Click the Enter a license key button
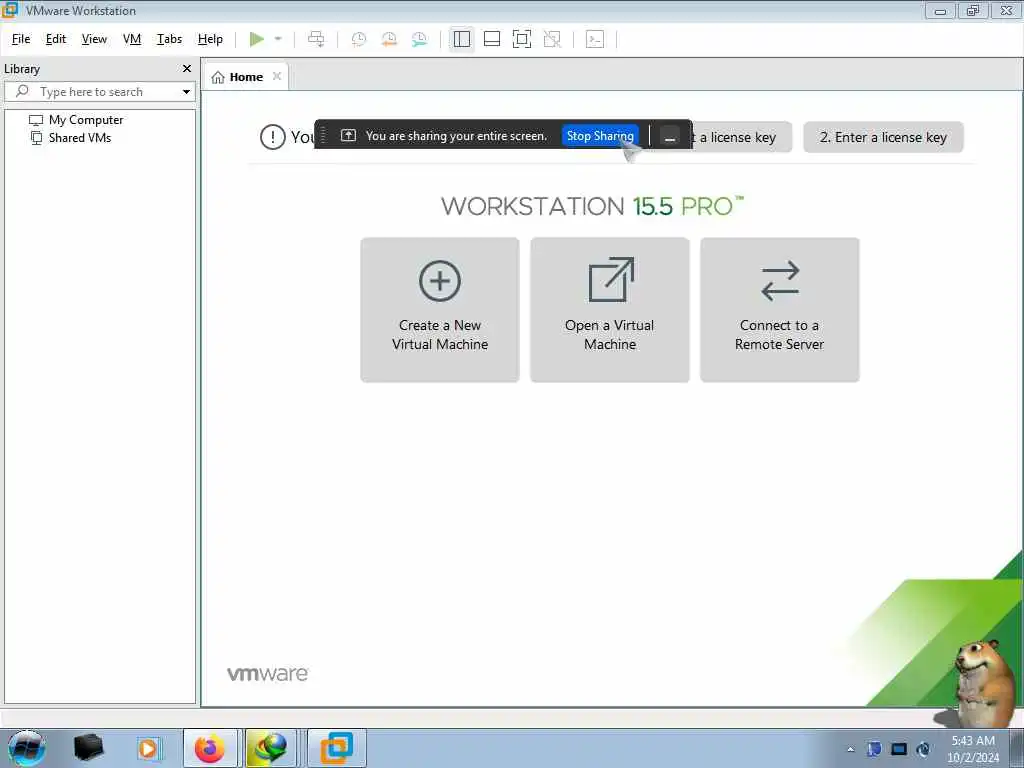The image size is (1024, 768). 883,137
